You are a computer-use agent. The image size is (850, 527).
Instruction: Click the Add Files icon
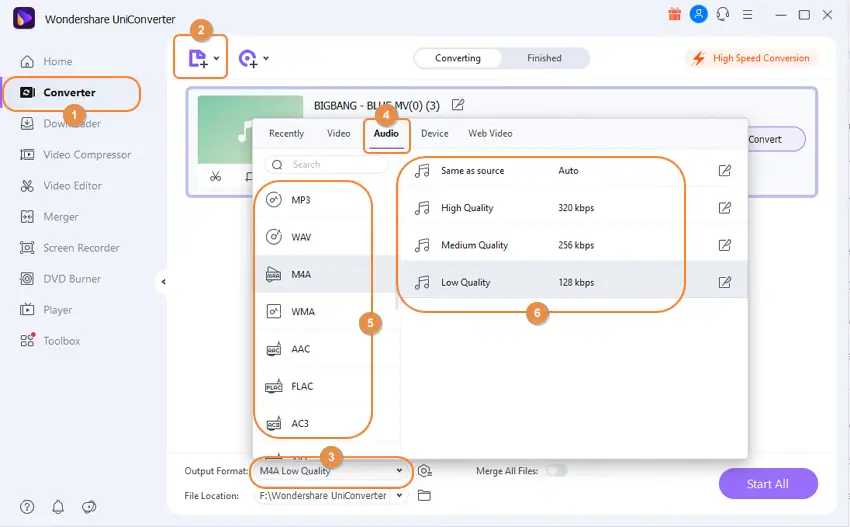tap(198, 58)
